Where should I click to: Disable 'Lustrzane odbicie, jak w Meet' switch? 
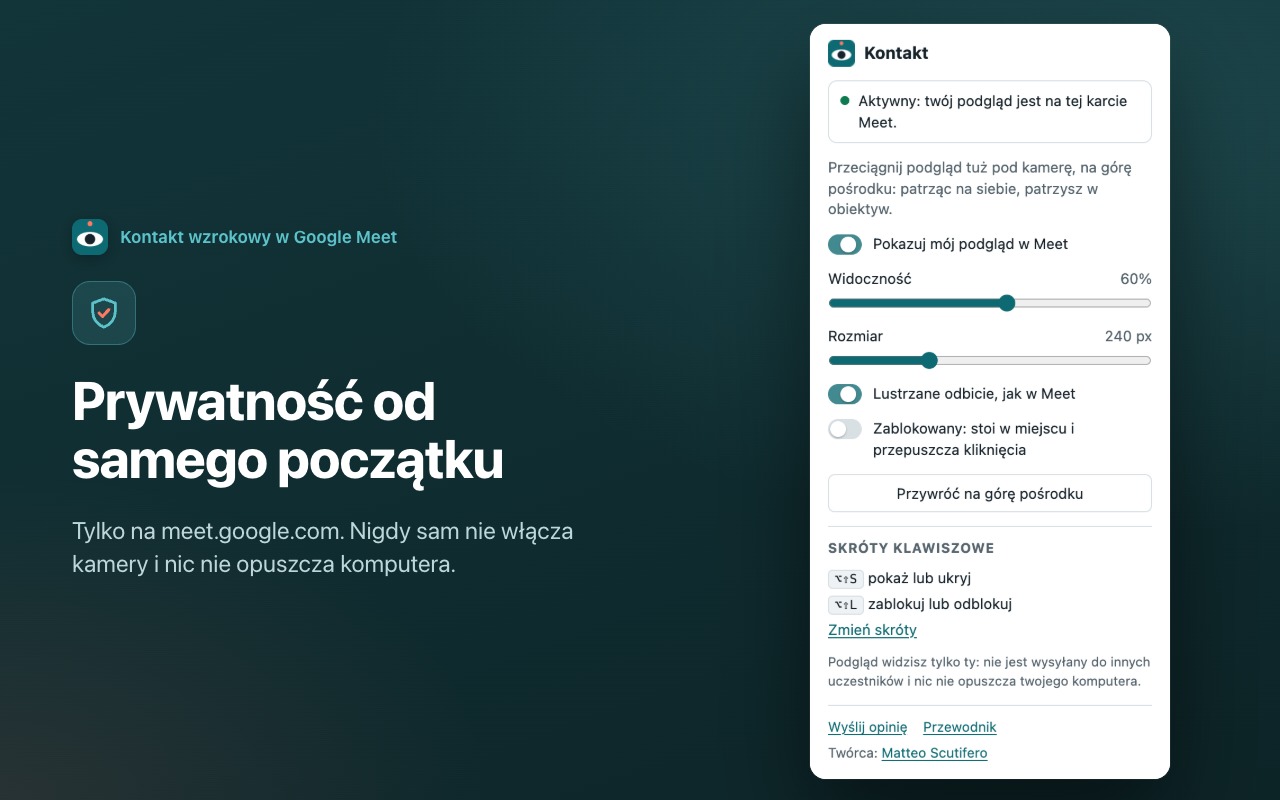point(845,394)
